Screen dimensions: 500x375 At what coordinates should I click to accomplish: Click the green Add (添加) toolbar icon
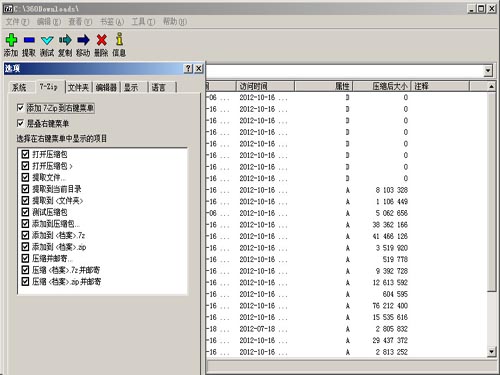(11, 40)
